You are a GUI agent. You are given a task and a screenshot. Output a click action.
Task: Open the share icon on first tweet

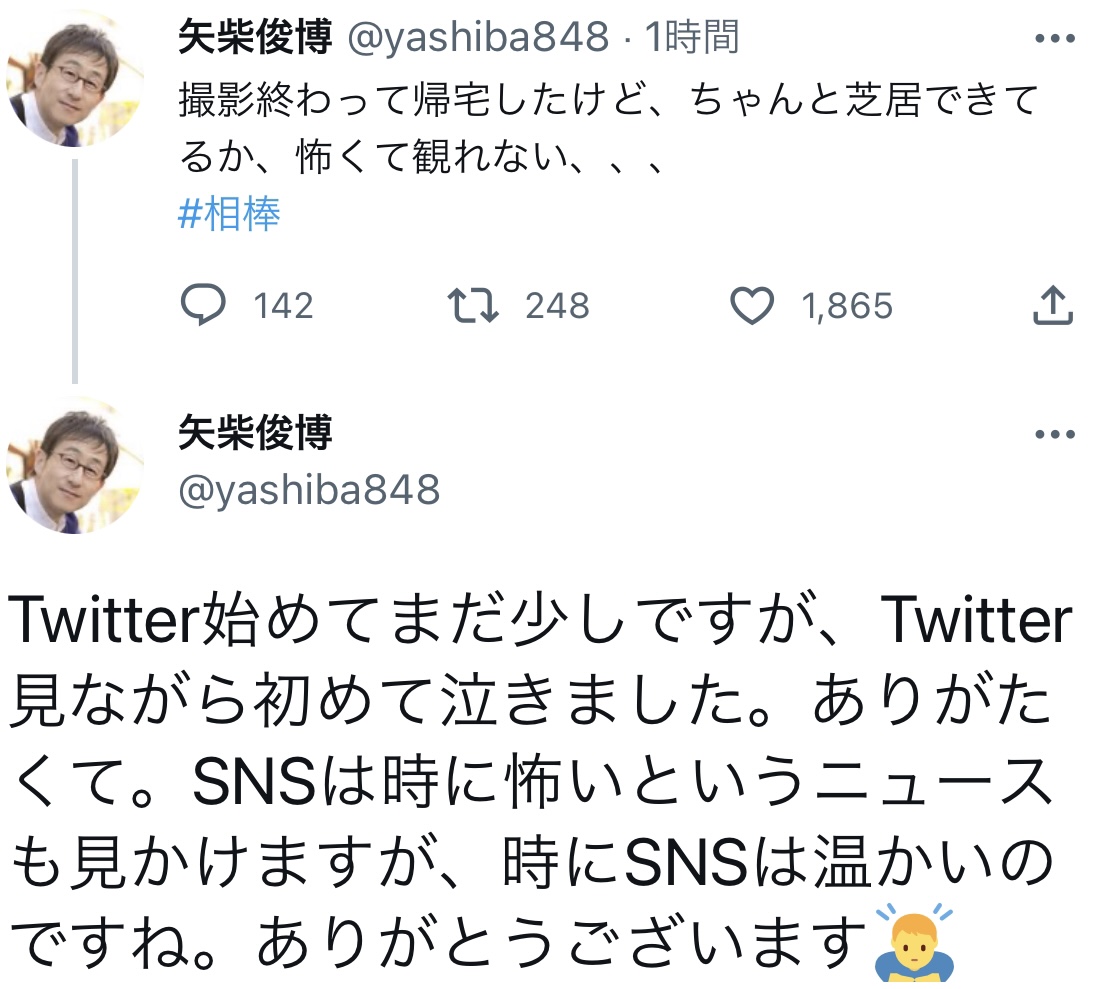[1053, 306]
